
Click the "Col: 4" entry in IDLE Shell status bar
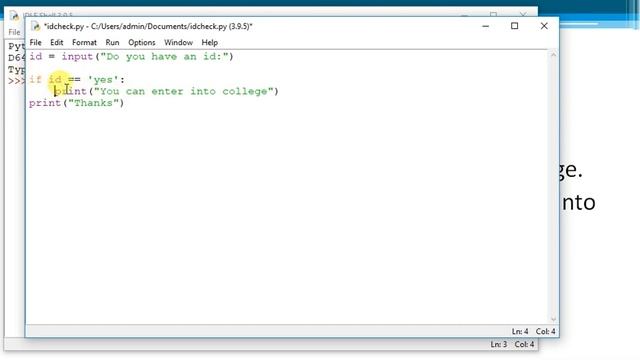(x=524, y=344)
